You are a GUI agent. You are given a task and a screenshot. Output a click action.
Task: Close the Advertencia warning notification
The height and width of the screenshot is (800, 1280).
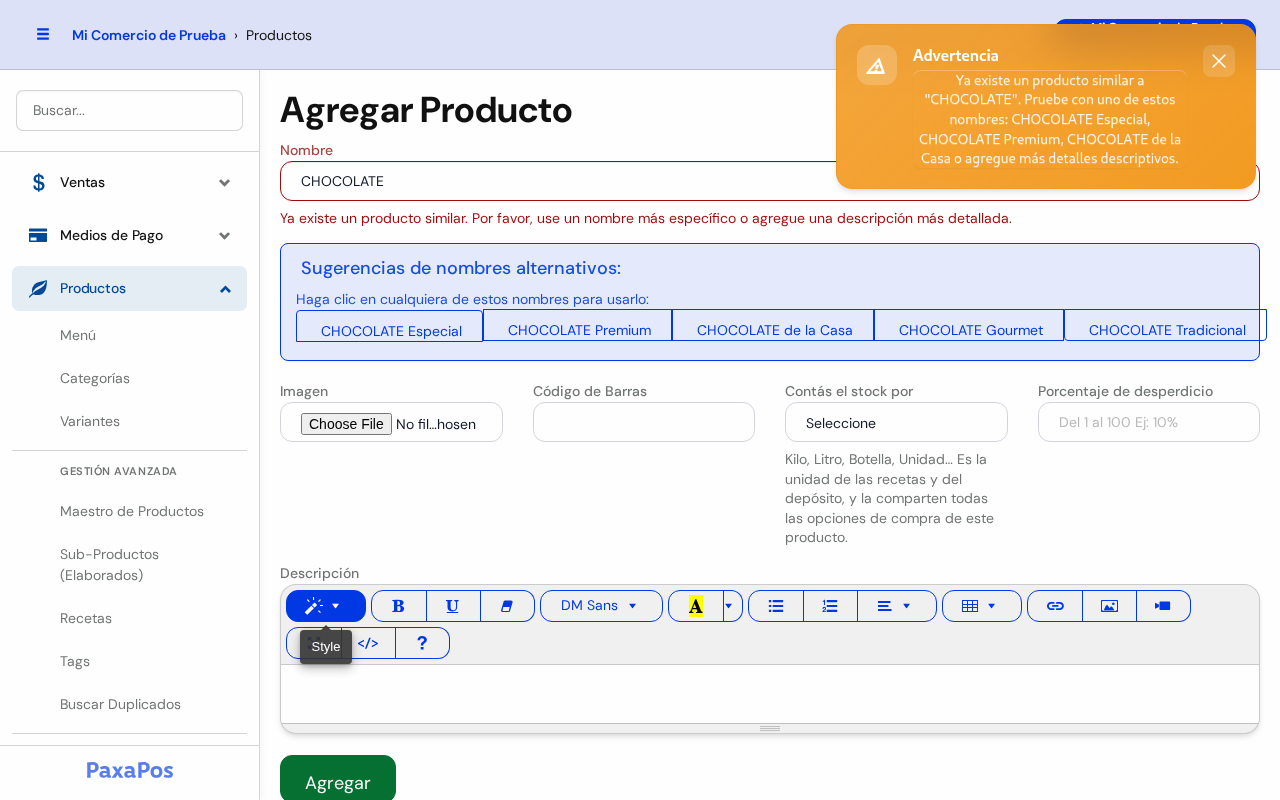(1219, 61)
